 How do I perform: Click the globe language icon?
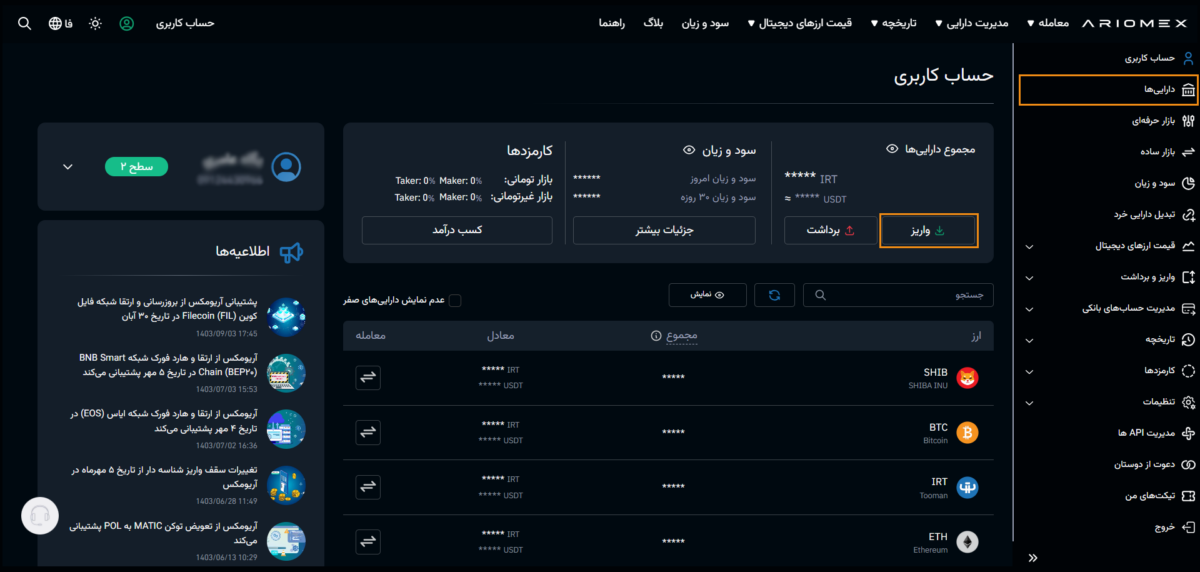pos(55,23)
